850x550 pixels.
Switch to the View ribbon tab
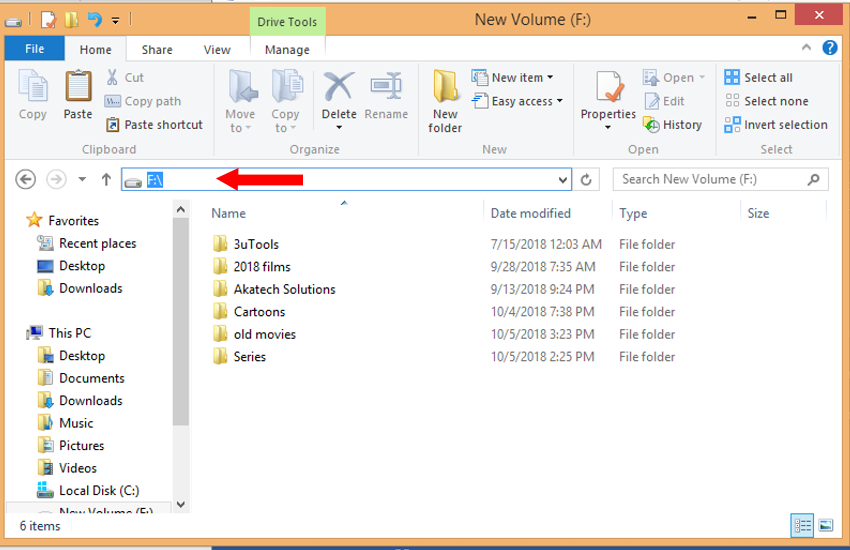[217, 49]
